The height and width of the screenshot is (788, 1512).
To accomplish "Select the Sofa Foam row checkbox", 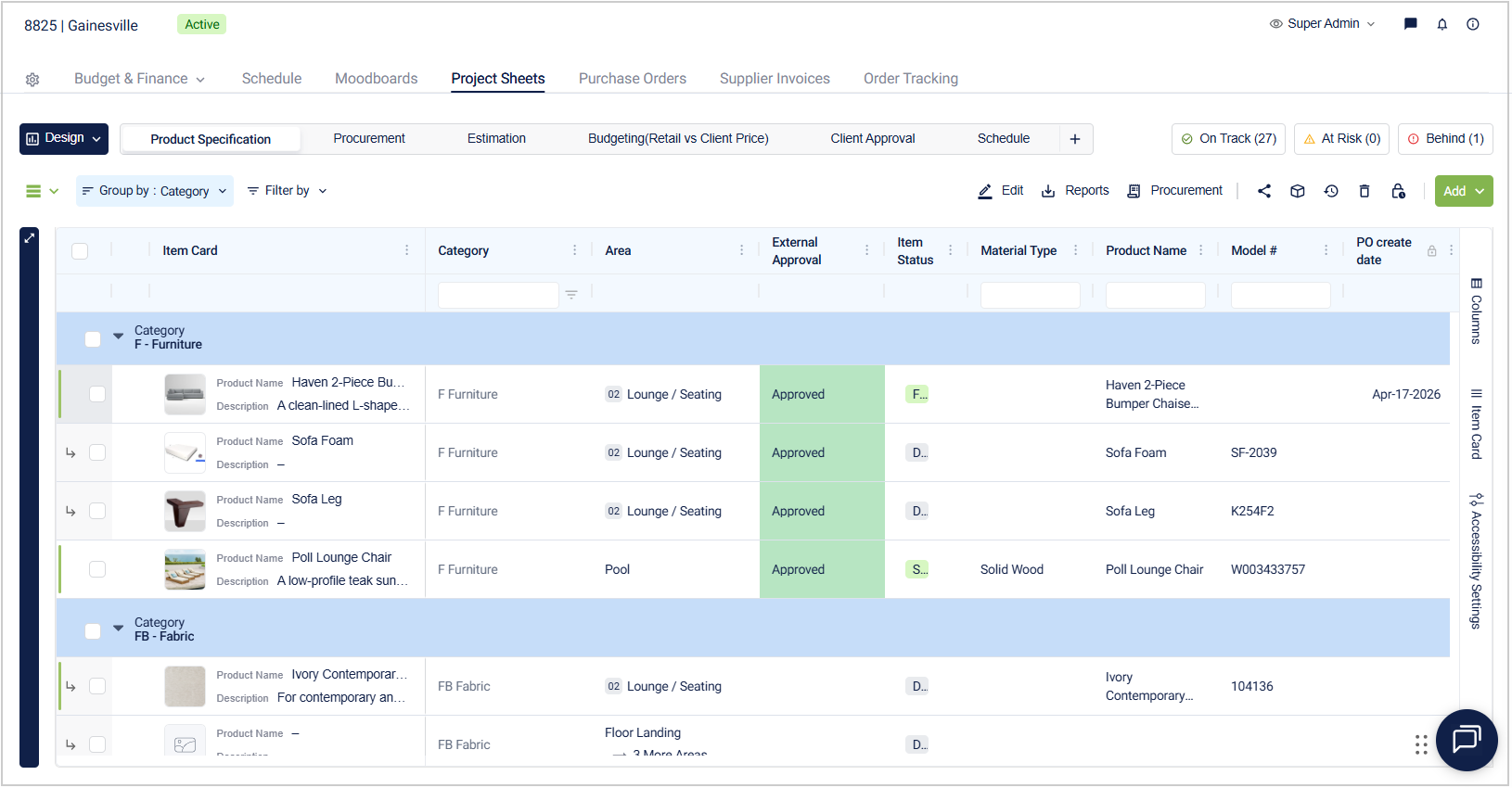I will [97, 452].
